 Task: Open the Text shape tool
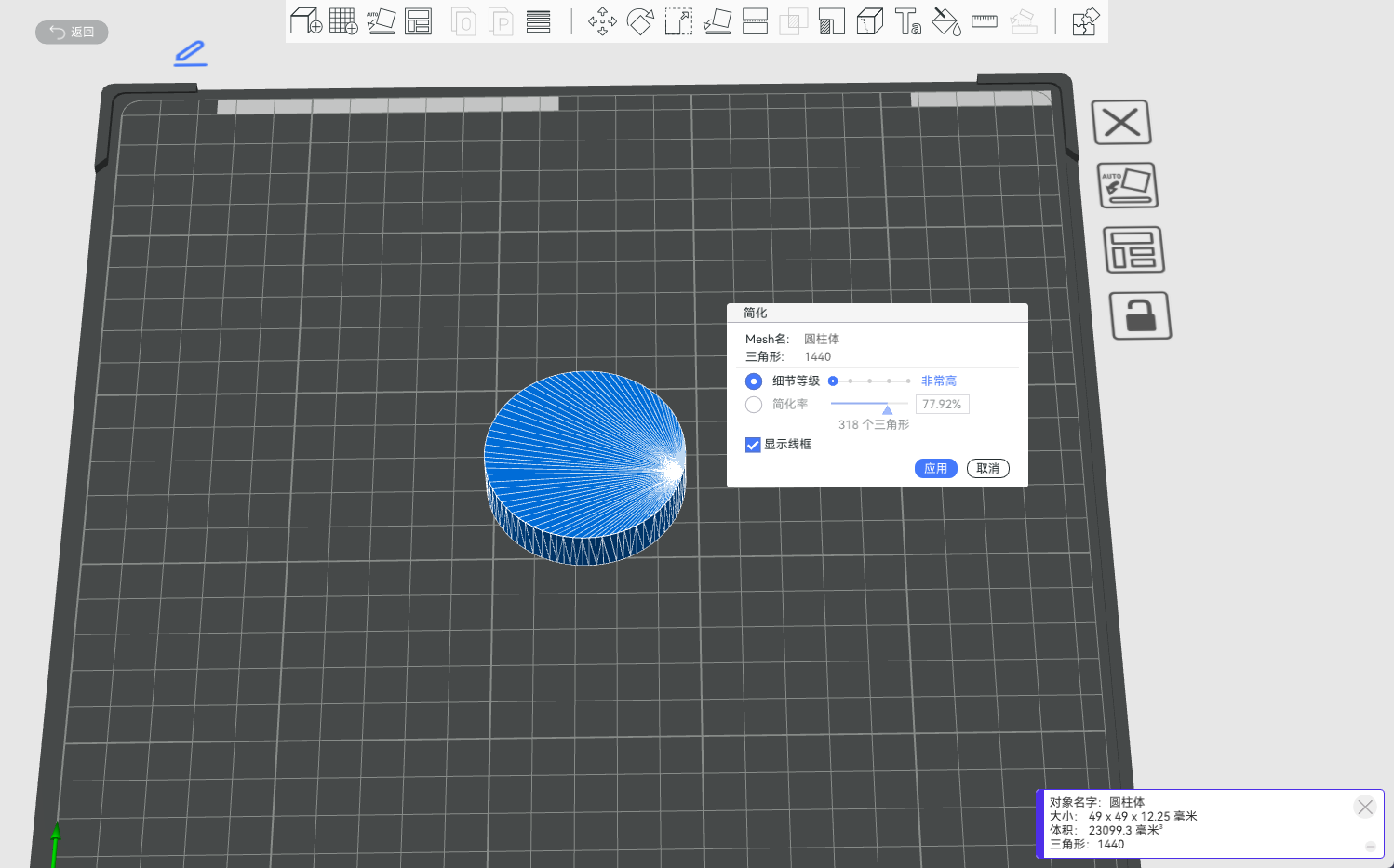[907, 21]
